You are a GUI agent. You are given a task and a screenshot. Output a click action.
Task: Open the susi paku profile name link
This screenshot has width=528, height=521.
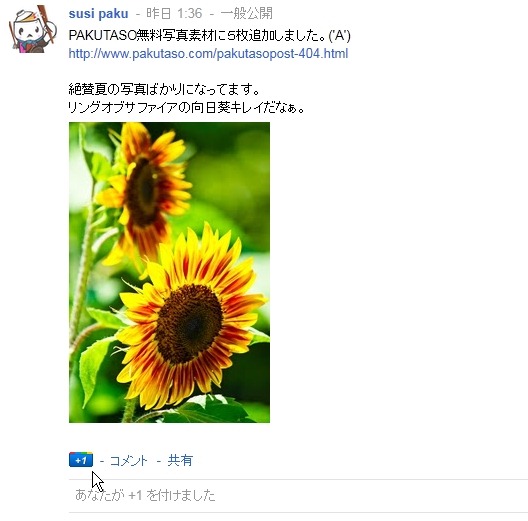[x=98, y=13]
